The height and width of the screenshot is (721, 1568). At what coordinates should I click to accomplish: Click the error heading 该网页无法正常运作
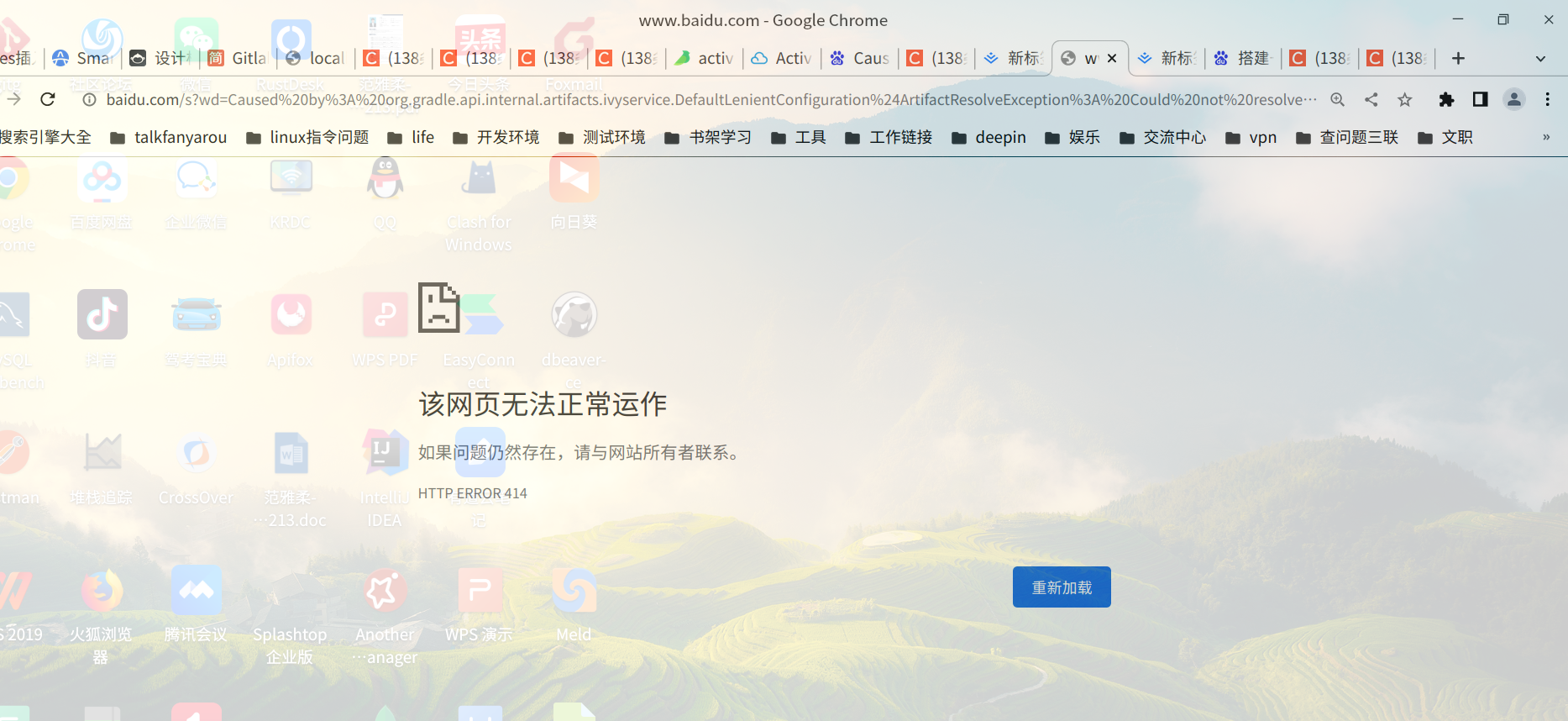click(x=543, y=404)
